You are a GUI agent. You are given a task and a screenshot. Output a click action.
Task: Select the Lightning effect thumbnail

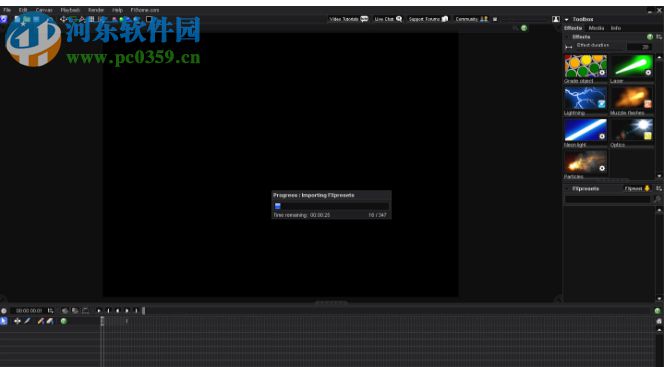tap(586, 98)
